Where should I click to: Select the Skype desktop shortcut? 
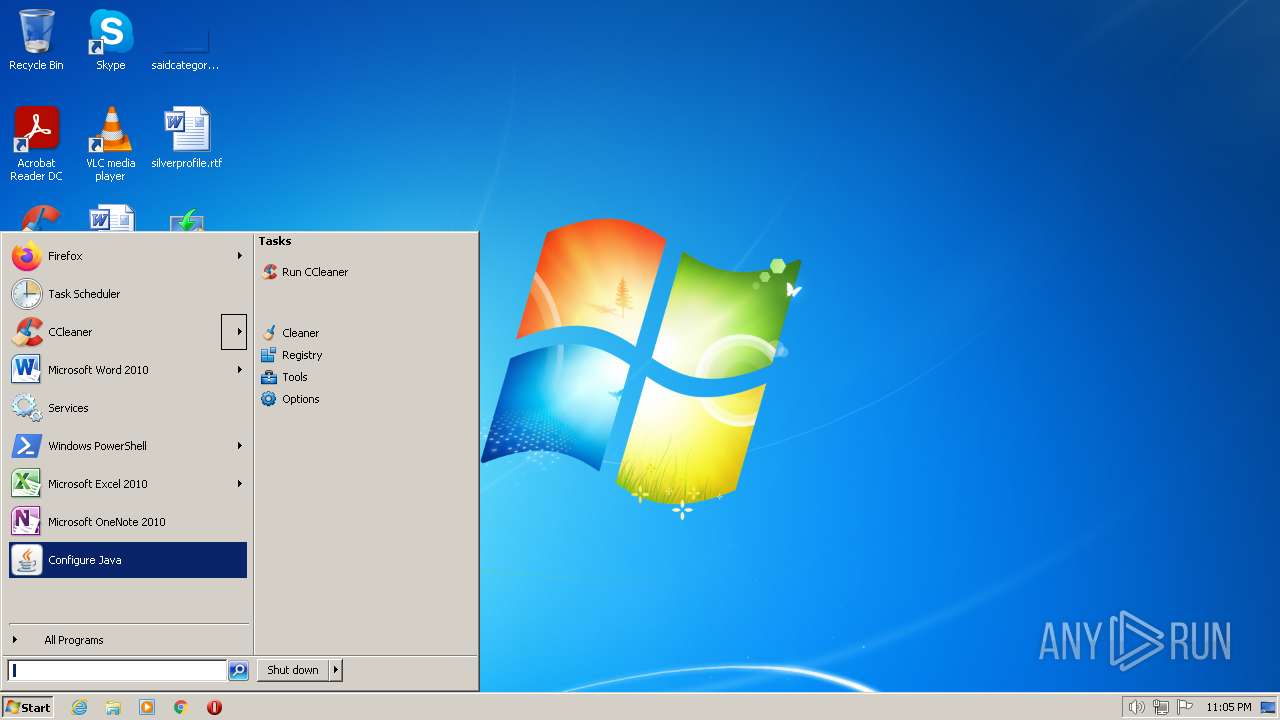pos(110,40)
